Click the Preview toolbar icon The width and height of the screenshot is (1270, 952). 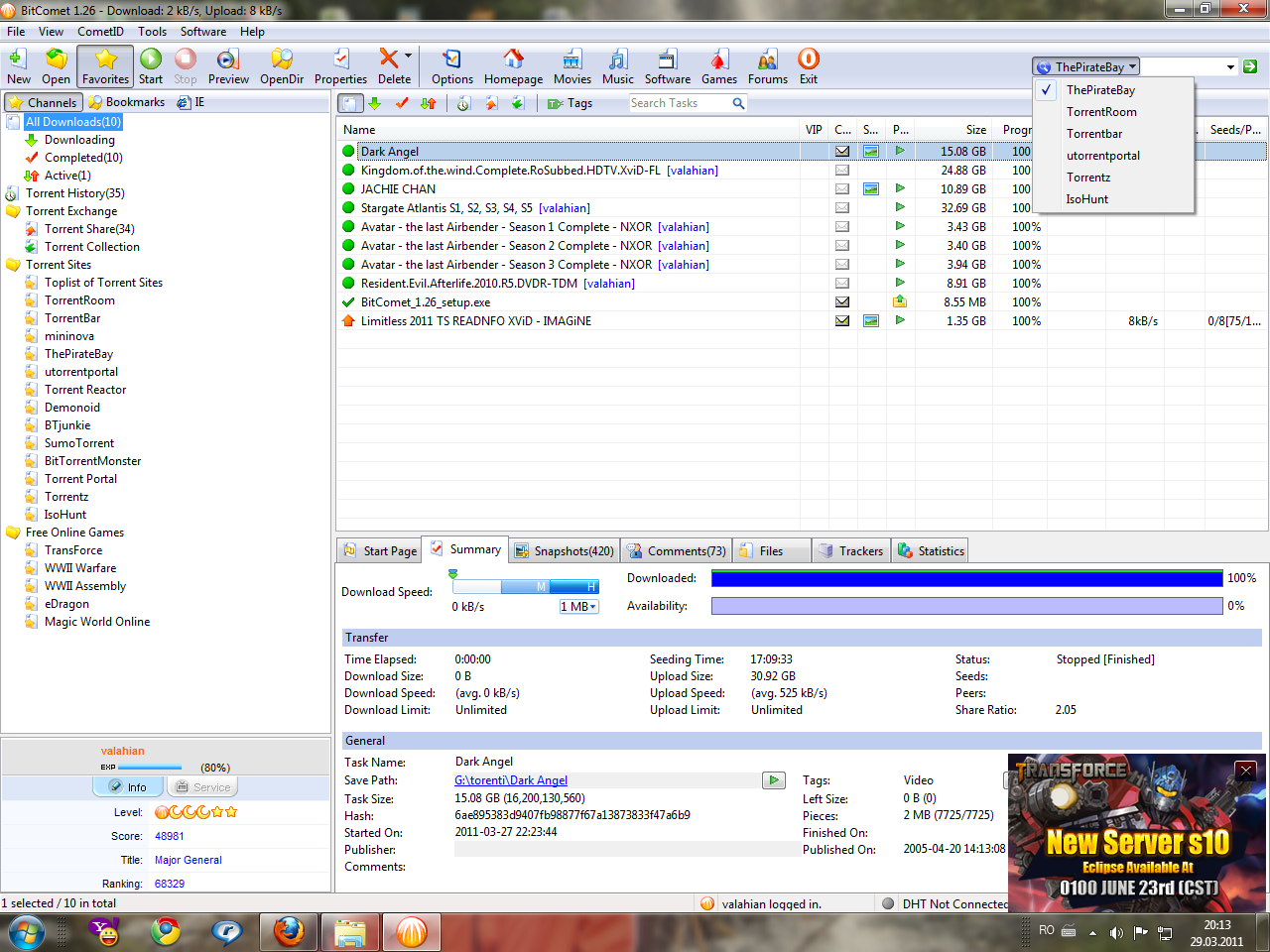pyautogui.click(x=228, y=66)
